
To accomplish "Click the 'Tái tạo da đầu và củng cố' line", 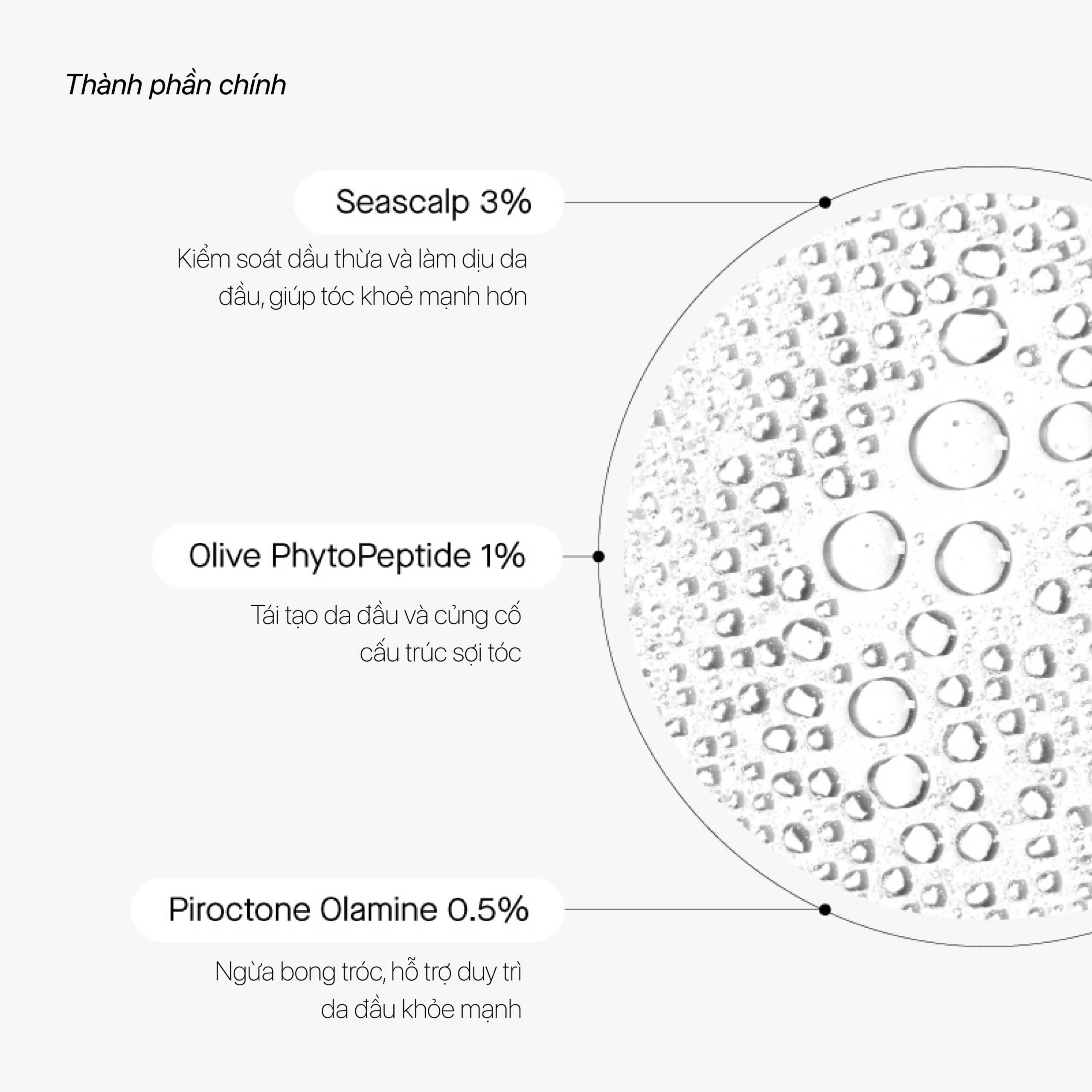I will click(386, 616).
